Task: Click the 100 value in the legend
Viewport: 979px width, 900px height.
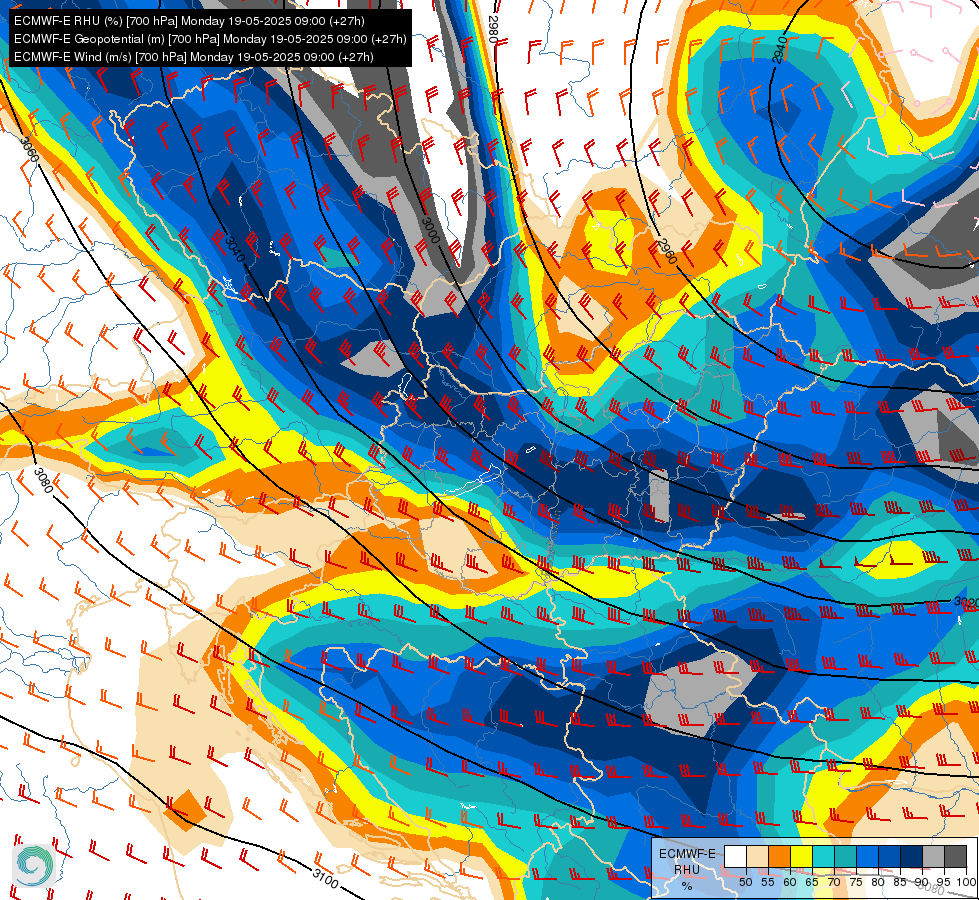Action: [x=966, y=883]
